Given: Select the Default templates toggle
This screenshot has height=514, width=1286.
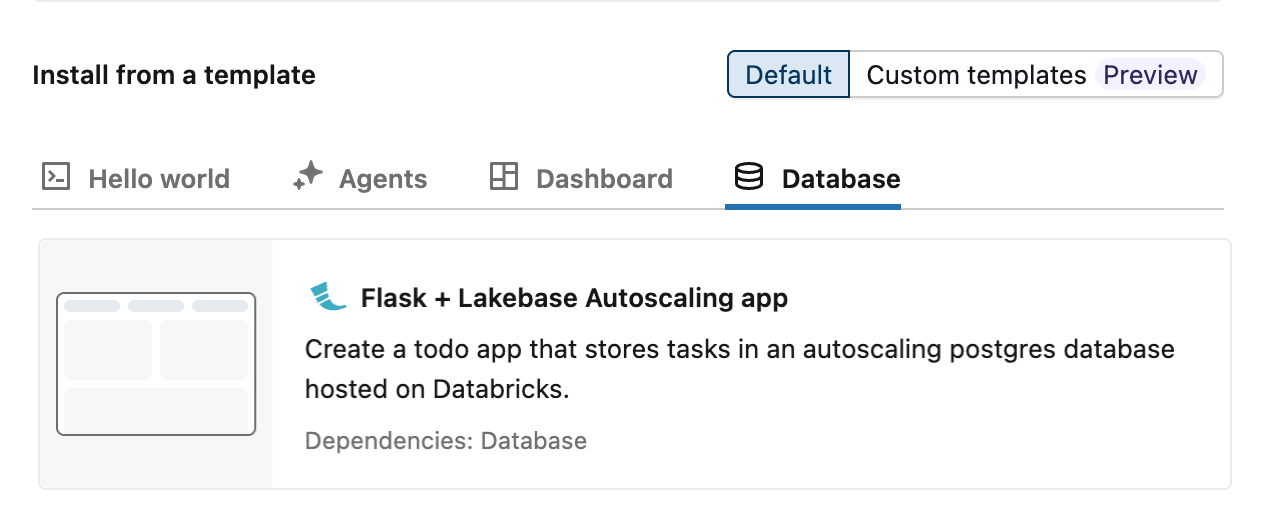Looking at the screenshot, I should coord(788,75).
